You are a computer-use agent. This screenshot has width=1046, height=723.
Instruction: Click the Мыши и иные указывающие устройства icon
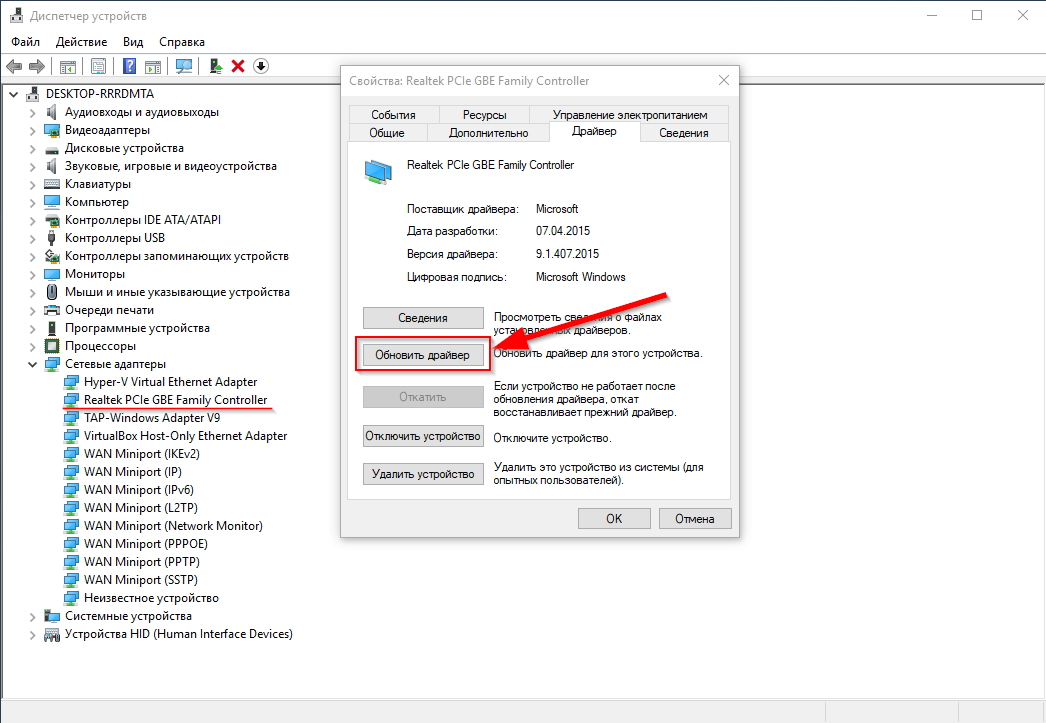pos(52,292)
